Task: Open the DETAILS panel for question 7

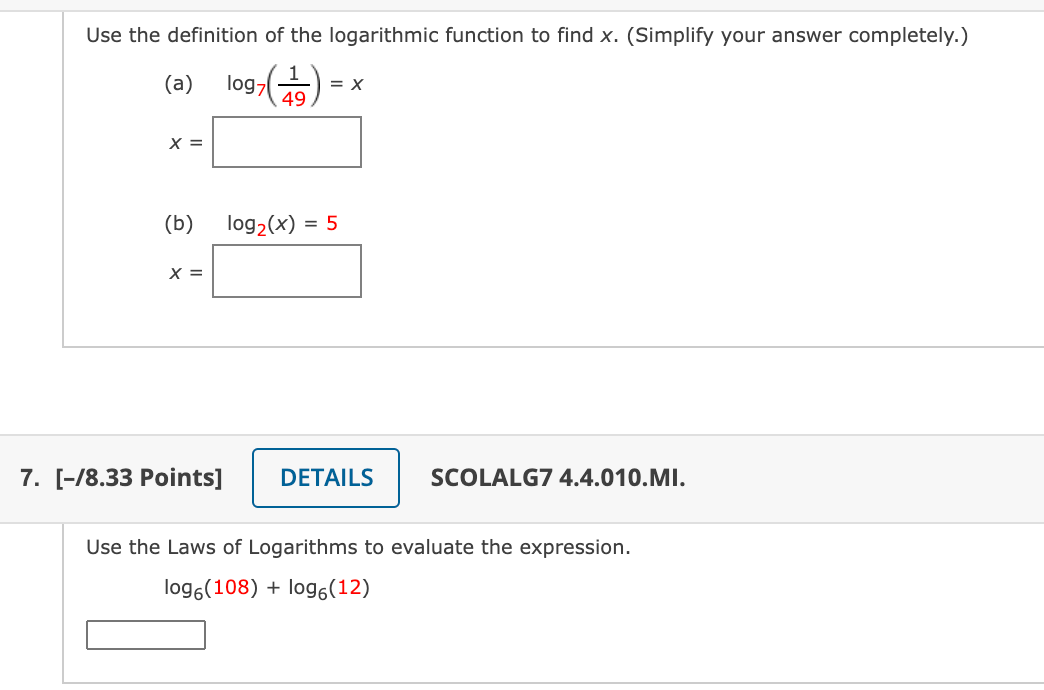Action: pos(325,477)
